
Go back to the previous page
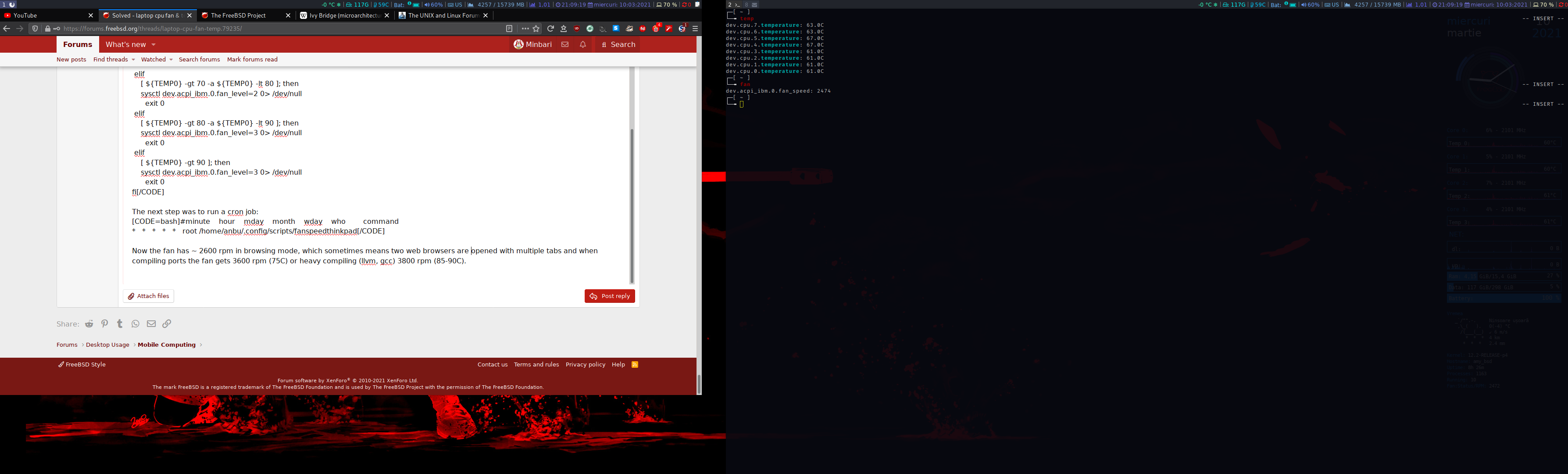click(x=7, y=29)
